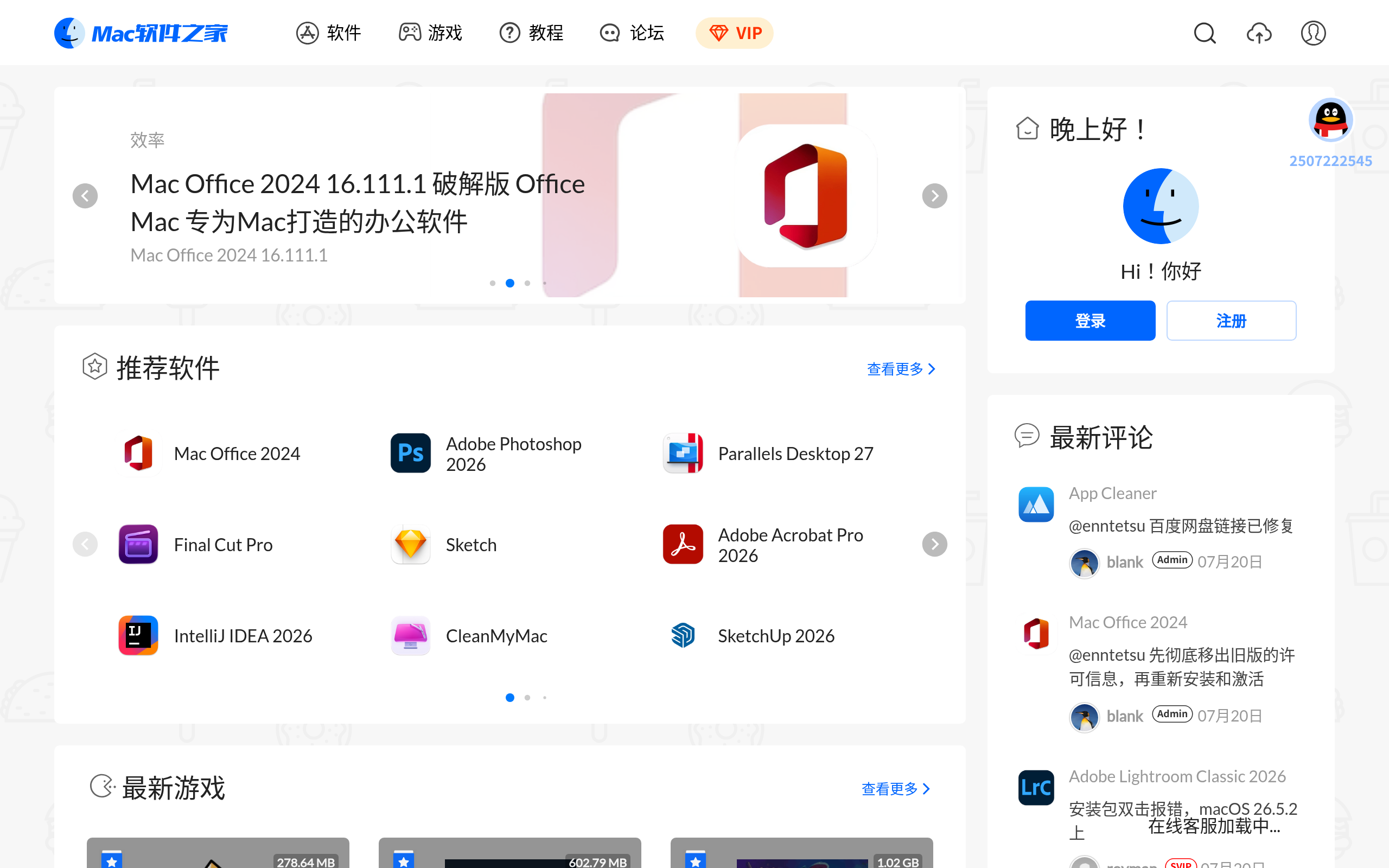Click the QQ number 2507222545
The height and width of the screenshot is (868, 1389).
click(x=1330, y=161)
